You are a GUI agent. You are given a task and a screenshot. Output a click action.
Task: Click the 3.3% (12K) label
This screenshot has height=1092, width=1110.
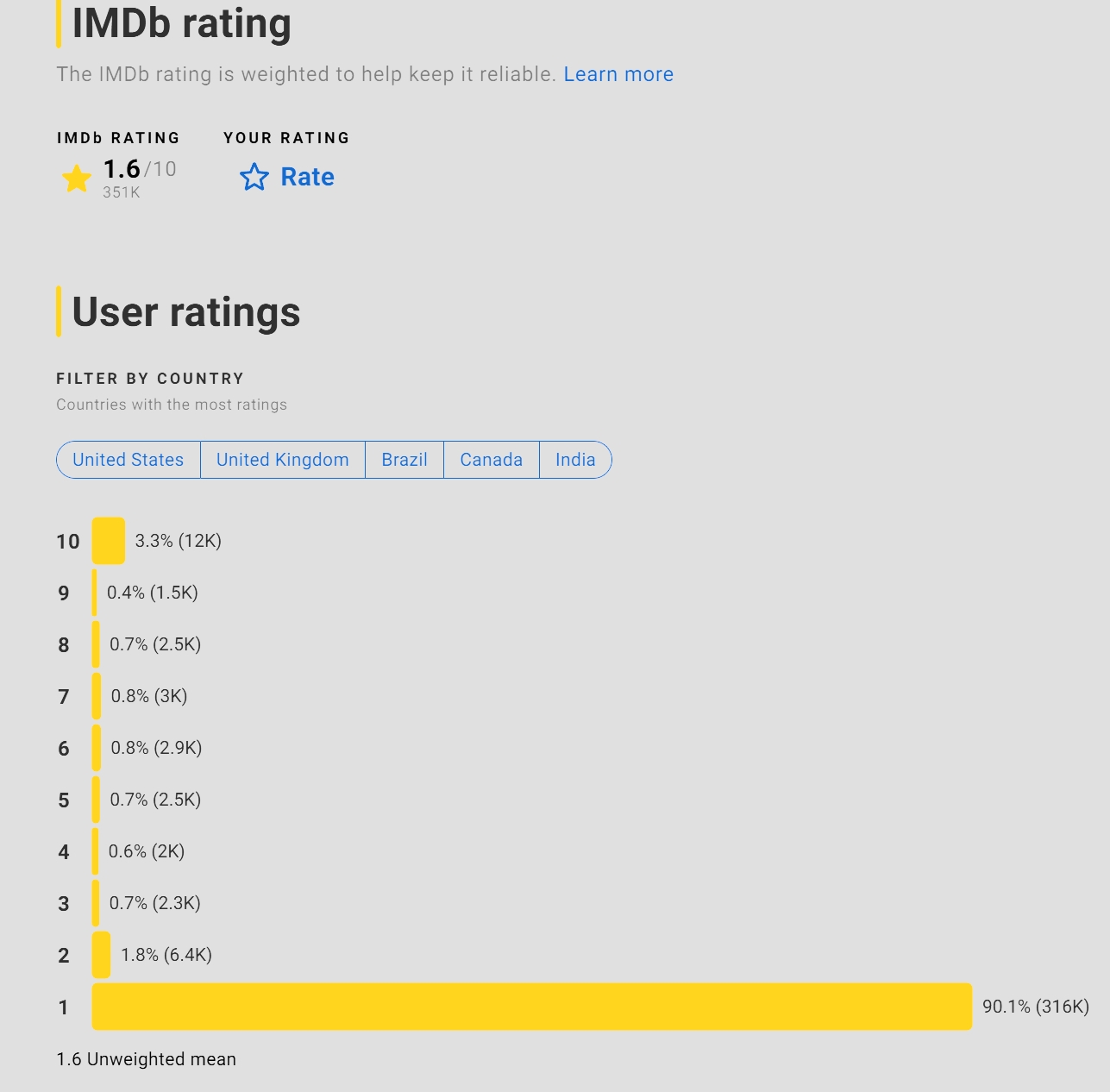click(179, 541)
